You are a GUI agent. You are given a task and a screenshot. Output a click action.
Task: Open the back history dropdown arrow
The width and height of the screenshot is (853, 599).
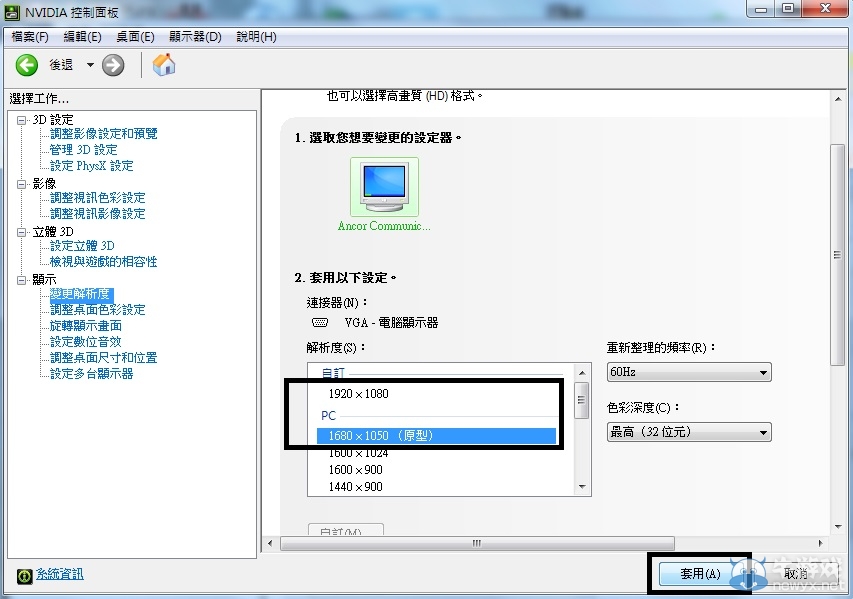(90, 65)
